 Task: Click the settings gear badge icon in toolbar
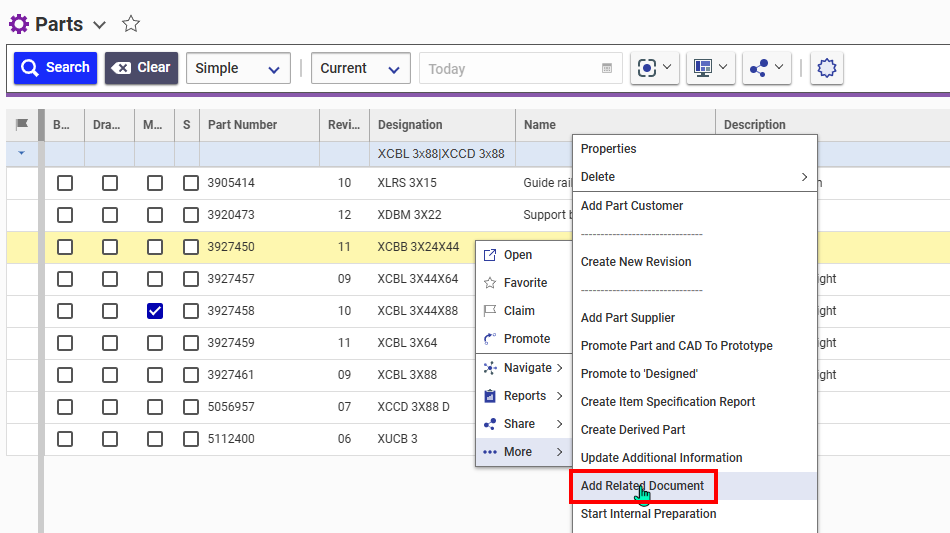826,68
